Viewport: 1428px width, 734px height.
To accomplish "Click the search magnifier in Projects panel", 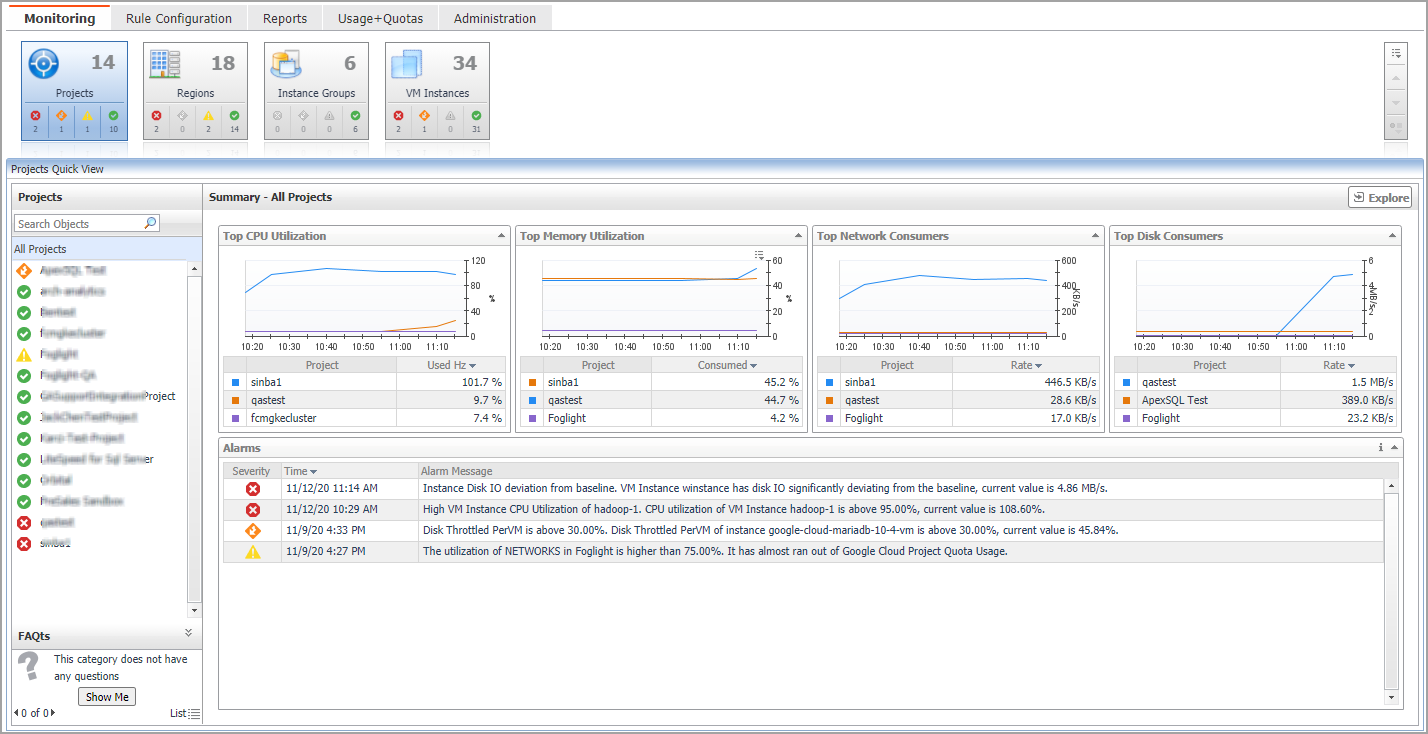I will (150, 224).
